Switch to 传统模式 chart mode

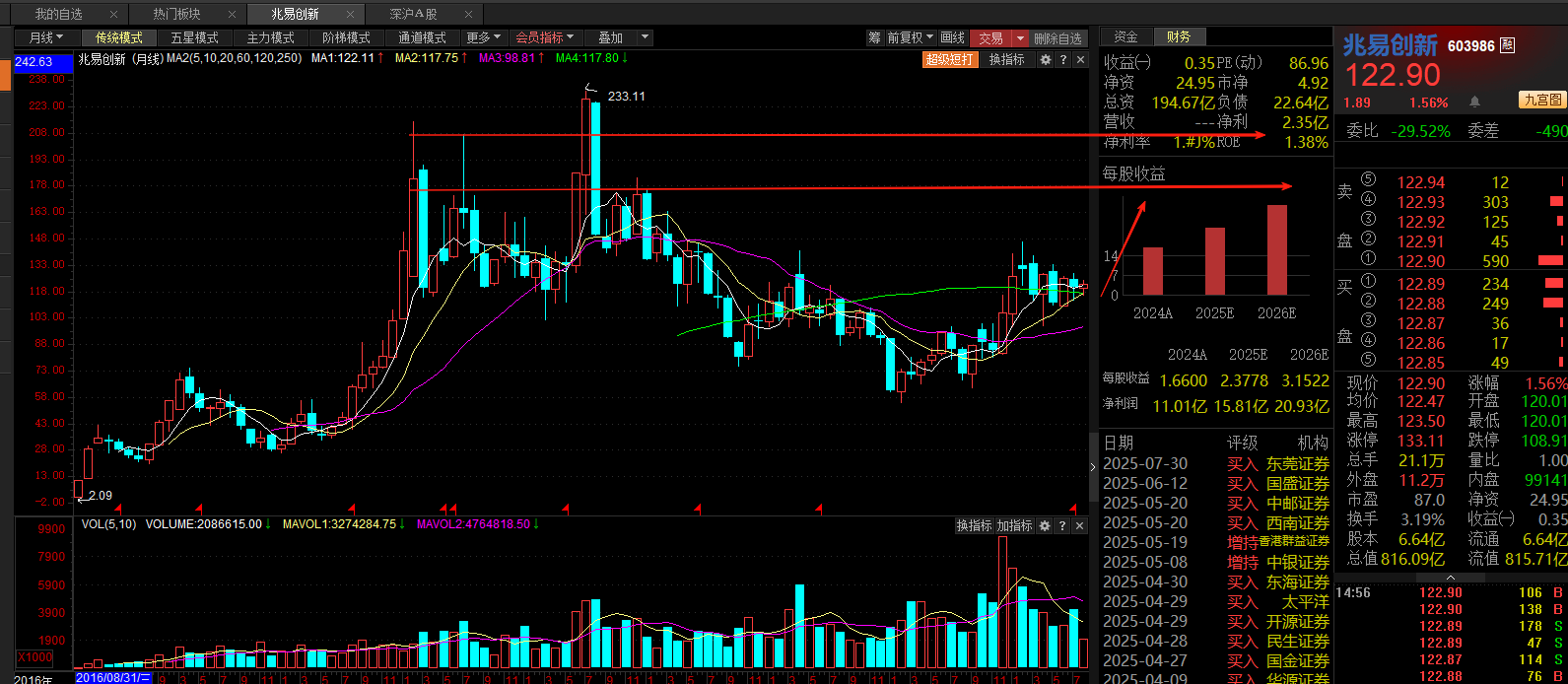pos(119,37)
